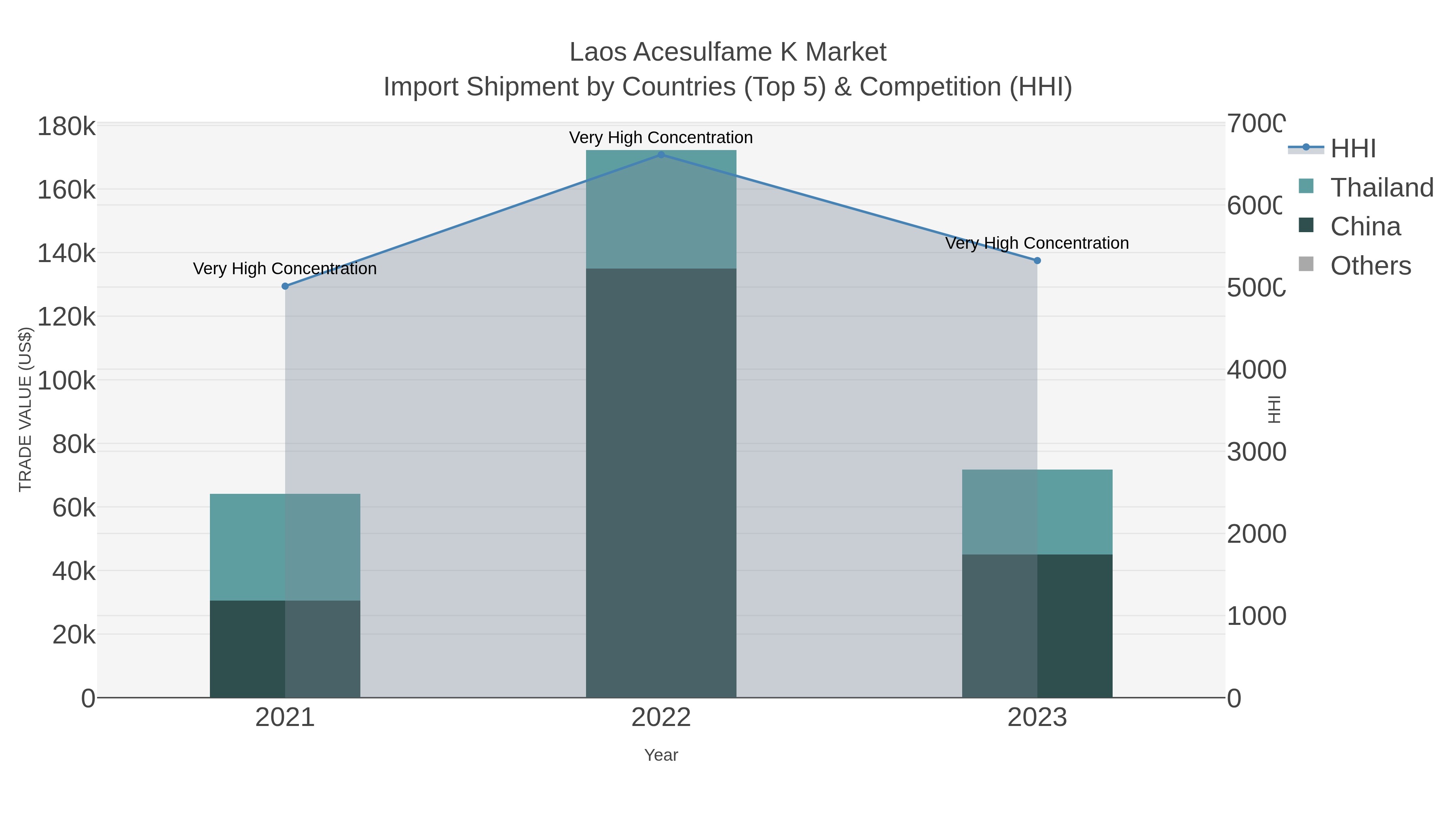Click the 4000 right HHI axis tick

pos(1257,370)
